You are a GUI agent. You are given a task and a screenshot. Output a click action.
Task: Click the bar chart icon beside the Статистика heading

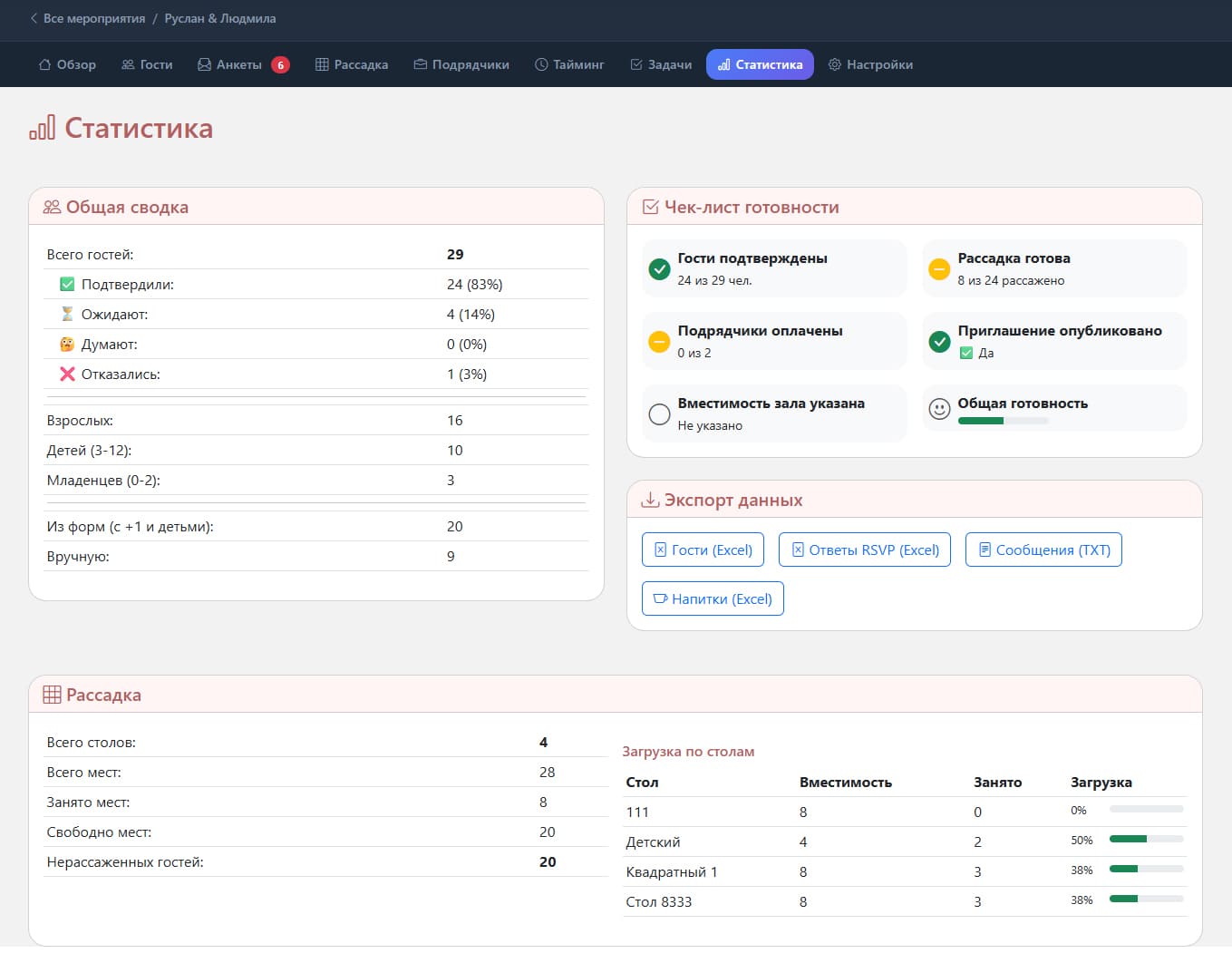pos(43,128)
